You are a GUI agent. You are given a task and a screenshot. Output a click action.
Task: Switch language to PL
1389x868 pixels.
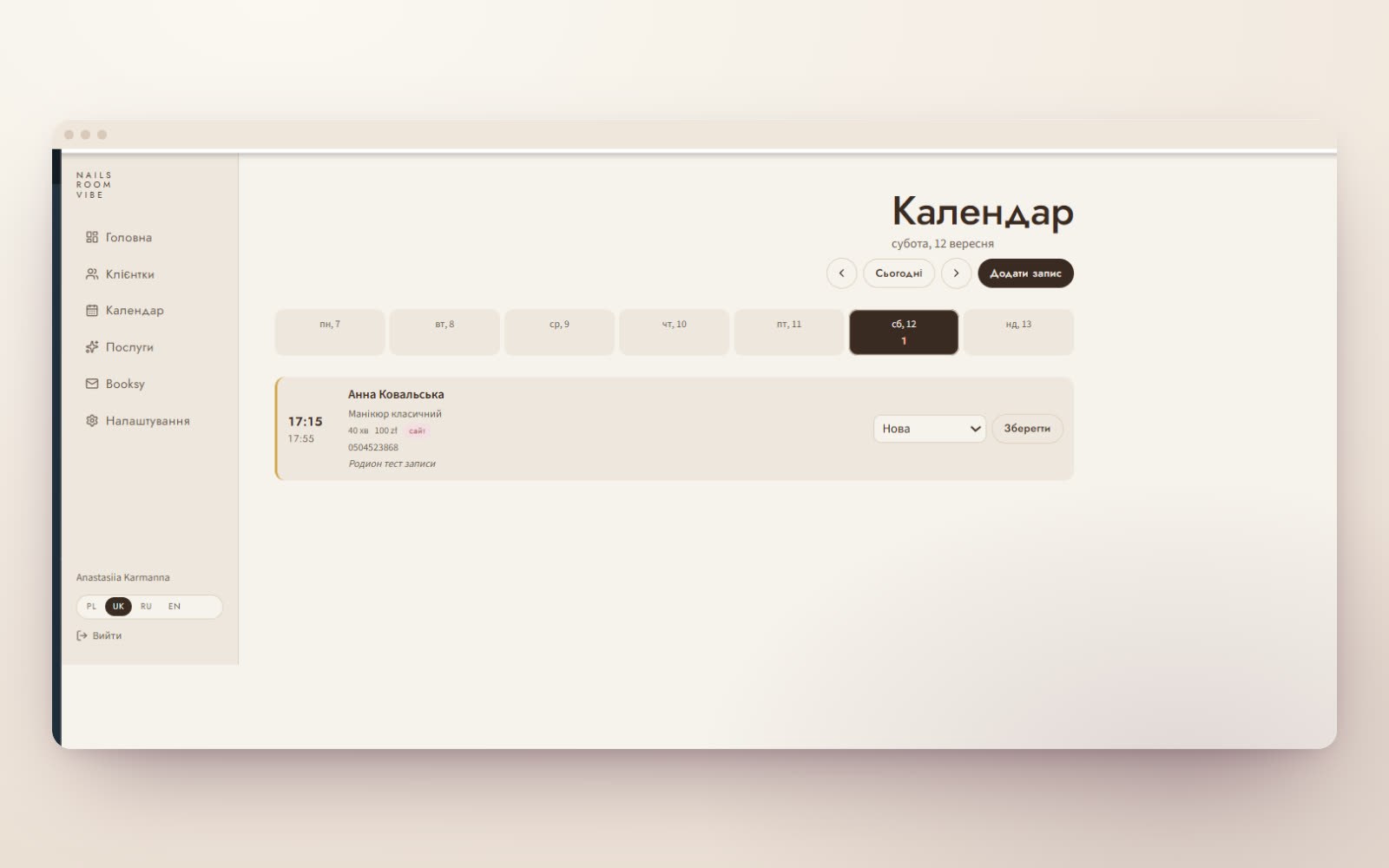91,607
